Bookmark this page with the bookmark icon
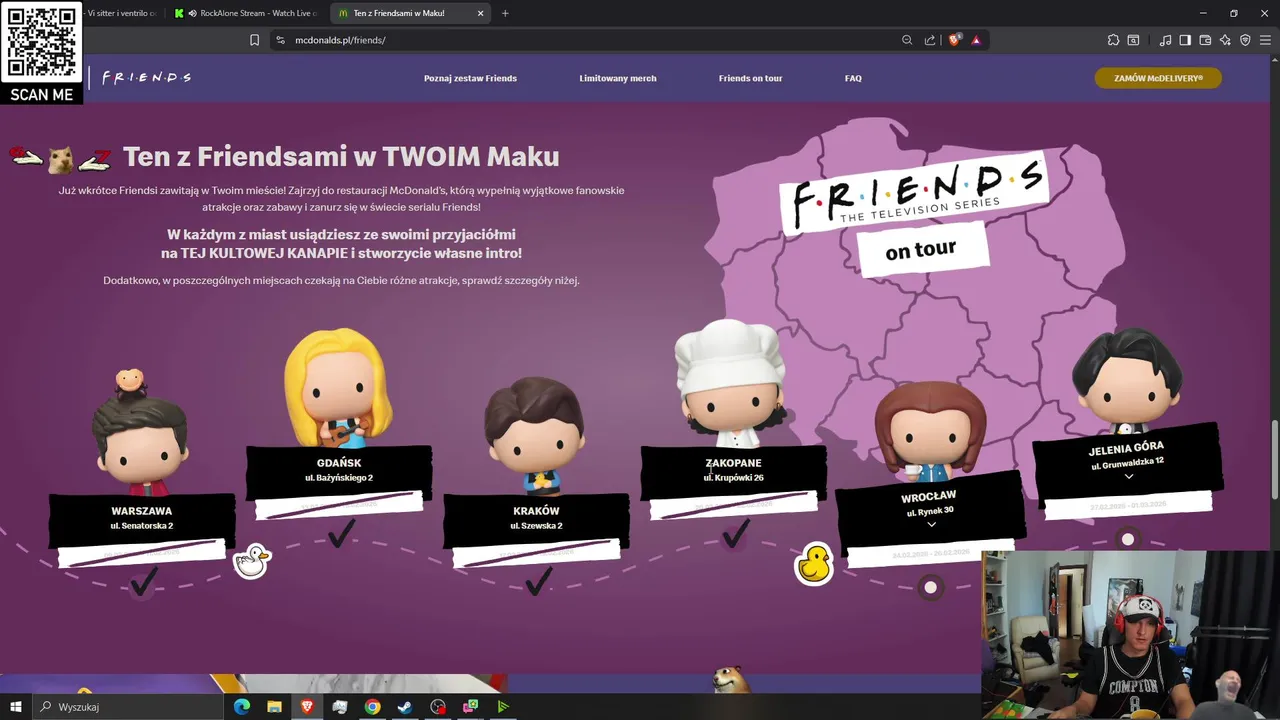Screen dimensions: 1280x720 [254, 40]
